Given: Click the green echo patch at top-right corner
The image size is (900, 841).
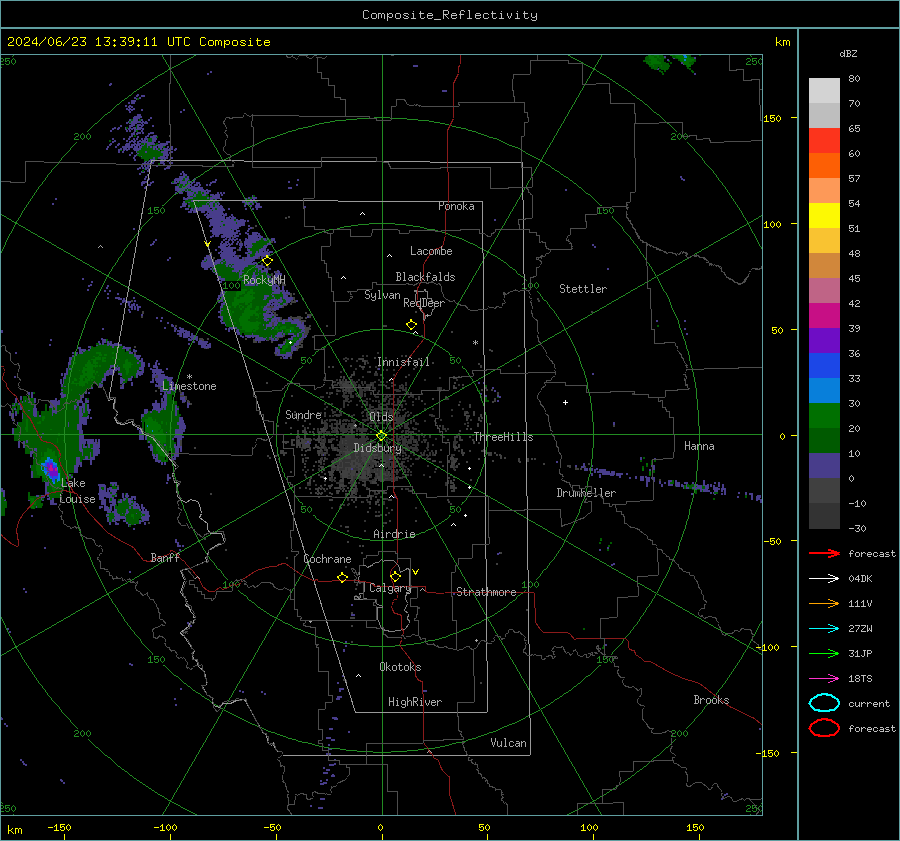Looking at the screenshot, I should tap(670, 63).
